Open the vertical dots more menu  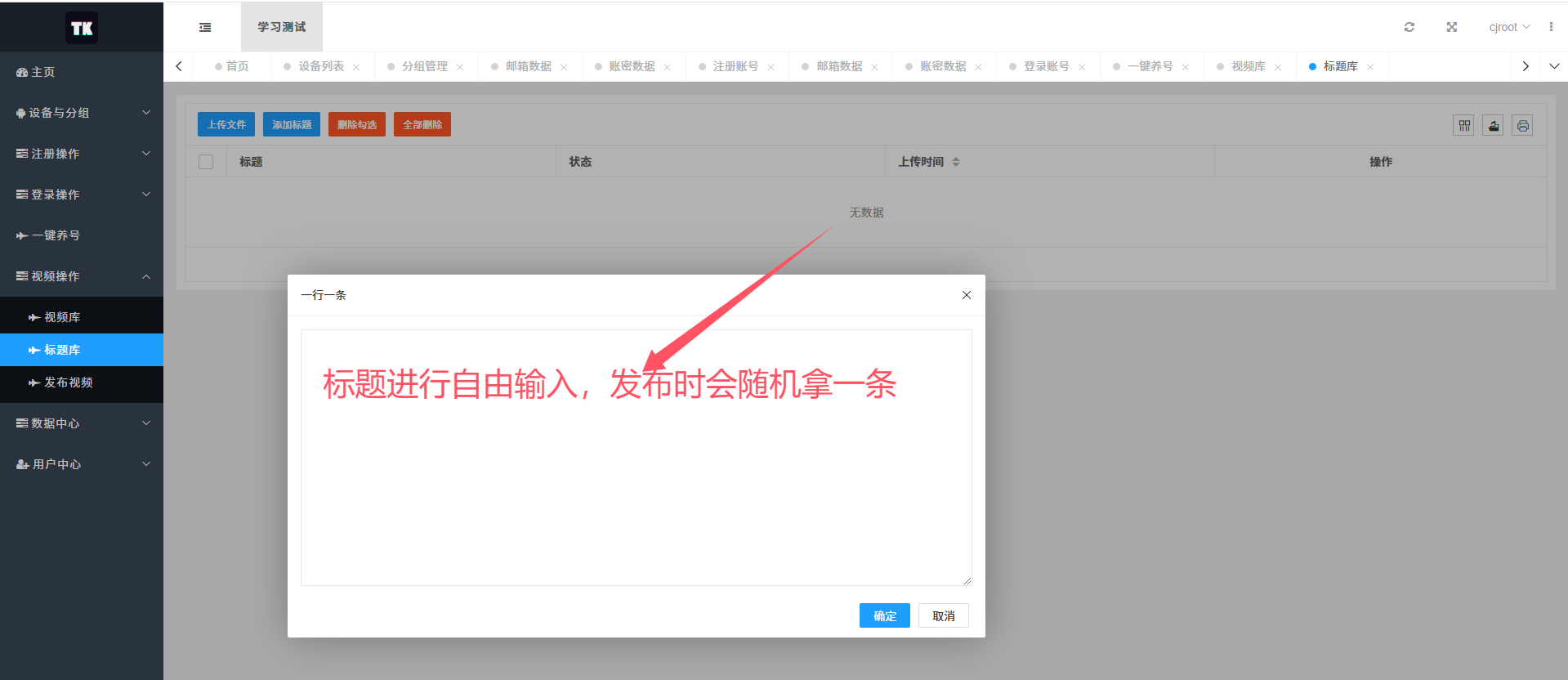pyautogui.click(x=1551, y=27)
